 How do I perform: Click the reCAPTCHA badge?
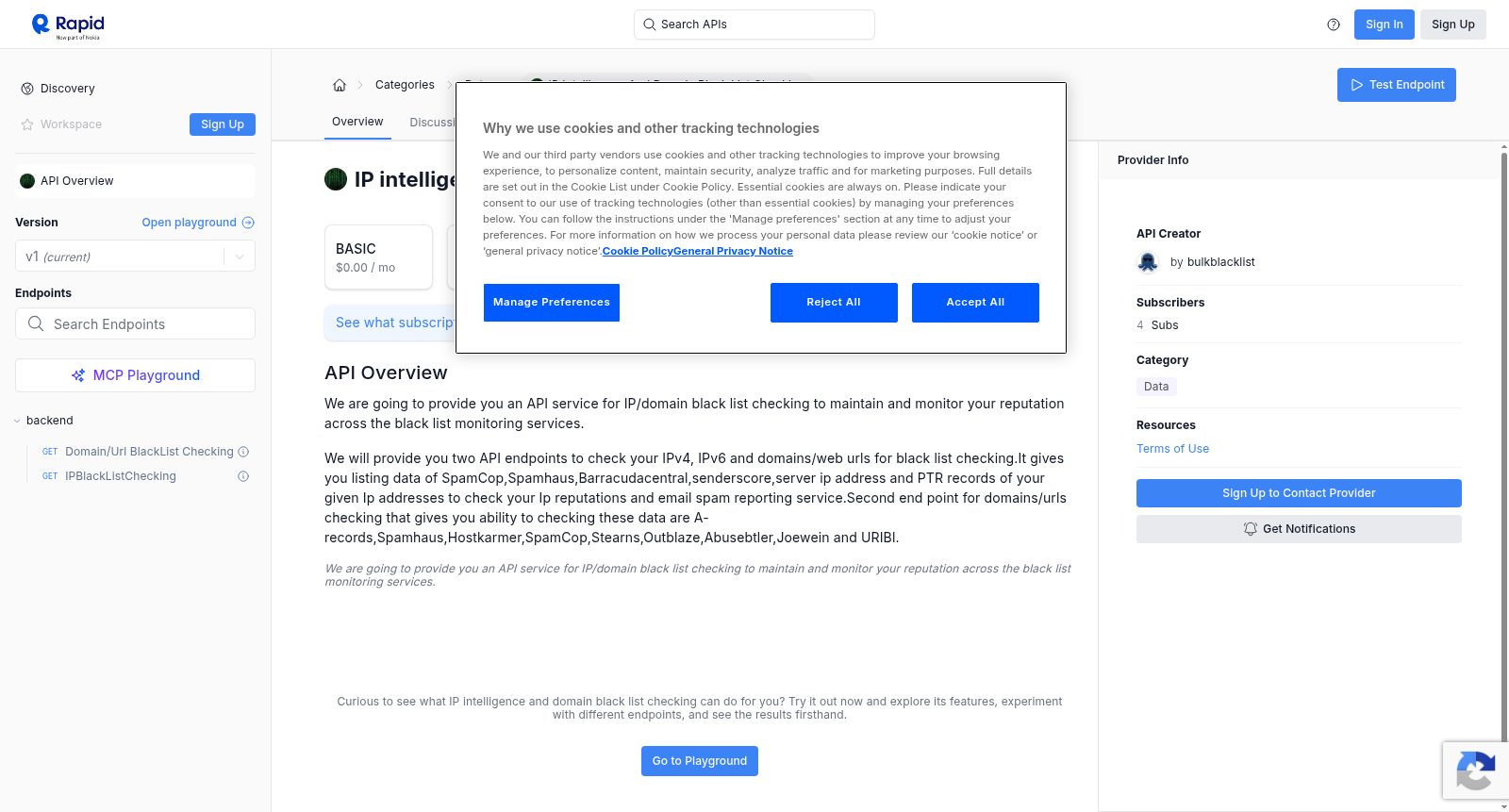coord(1475,771)
